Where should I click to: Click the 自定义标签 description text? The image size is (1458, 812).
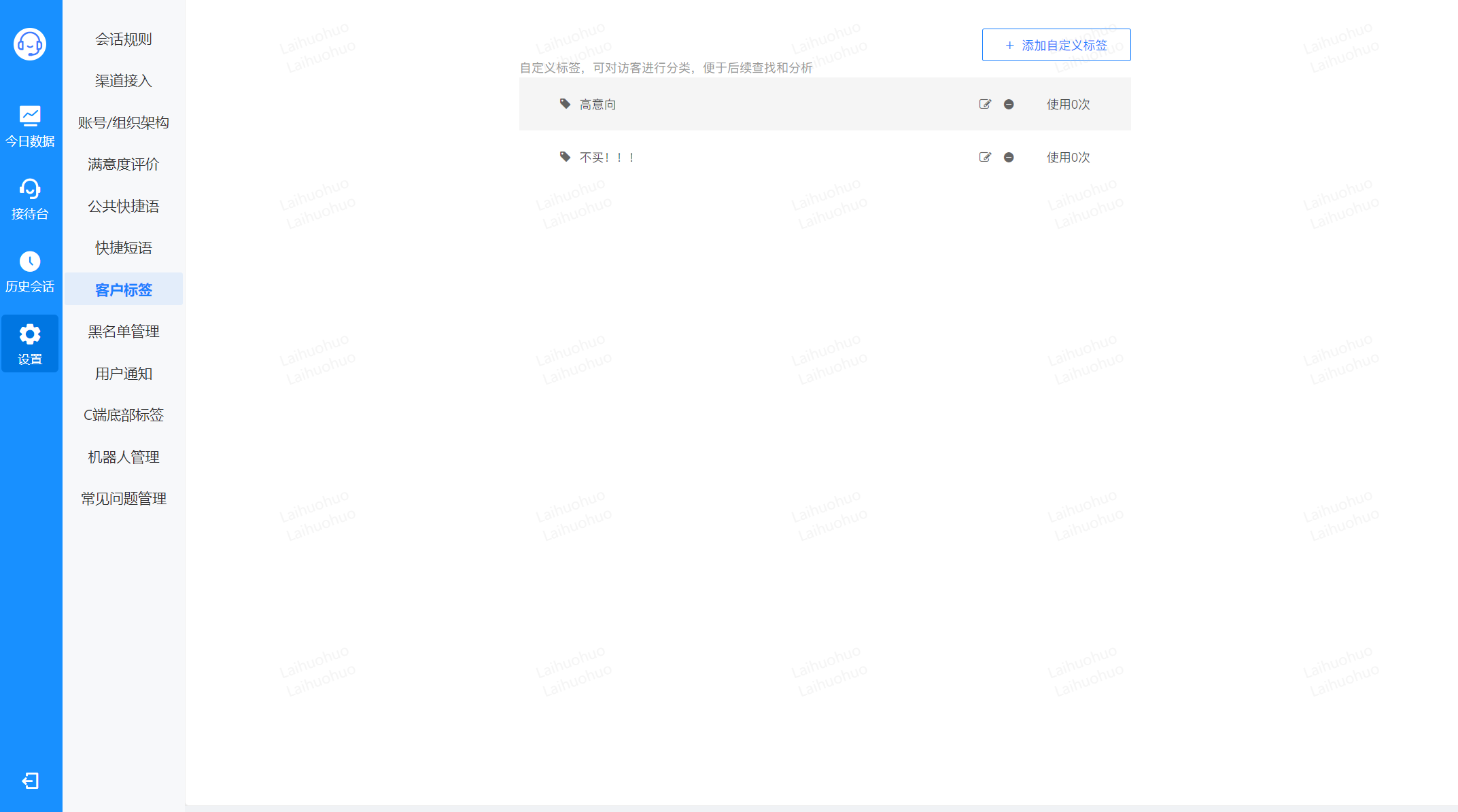pos(666,68)
